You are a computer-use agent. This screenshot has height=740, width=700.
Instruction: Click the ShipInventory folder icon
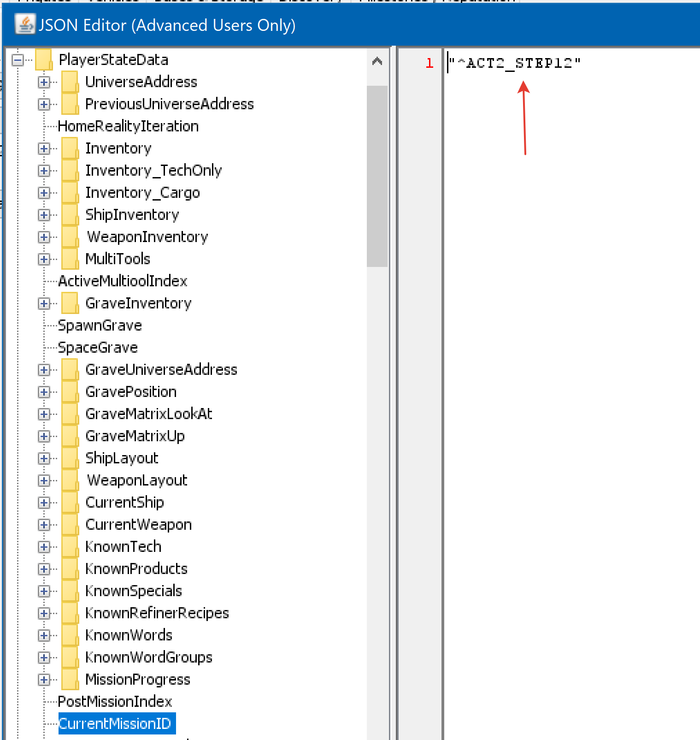[70, 215]
